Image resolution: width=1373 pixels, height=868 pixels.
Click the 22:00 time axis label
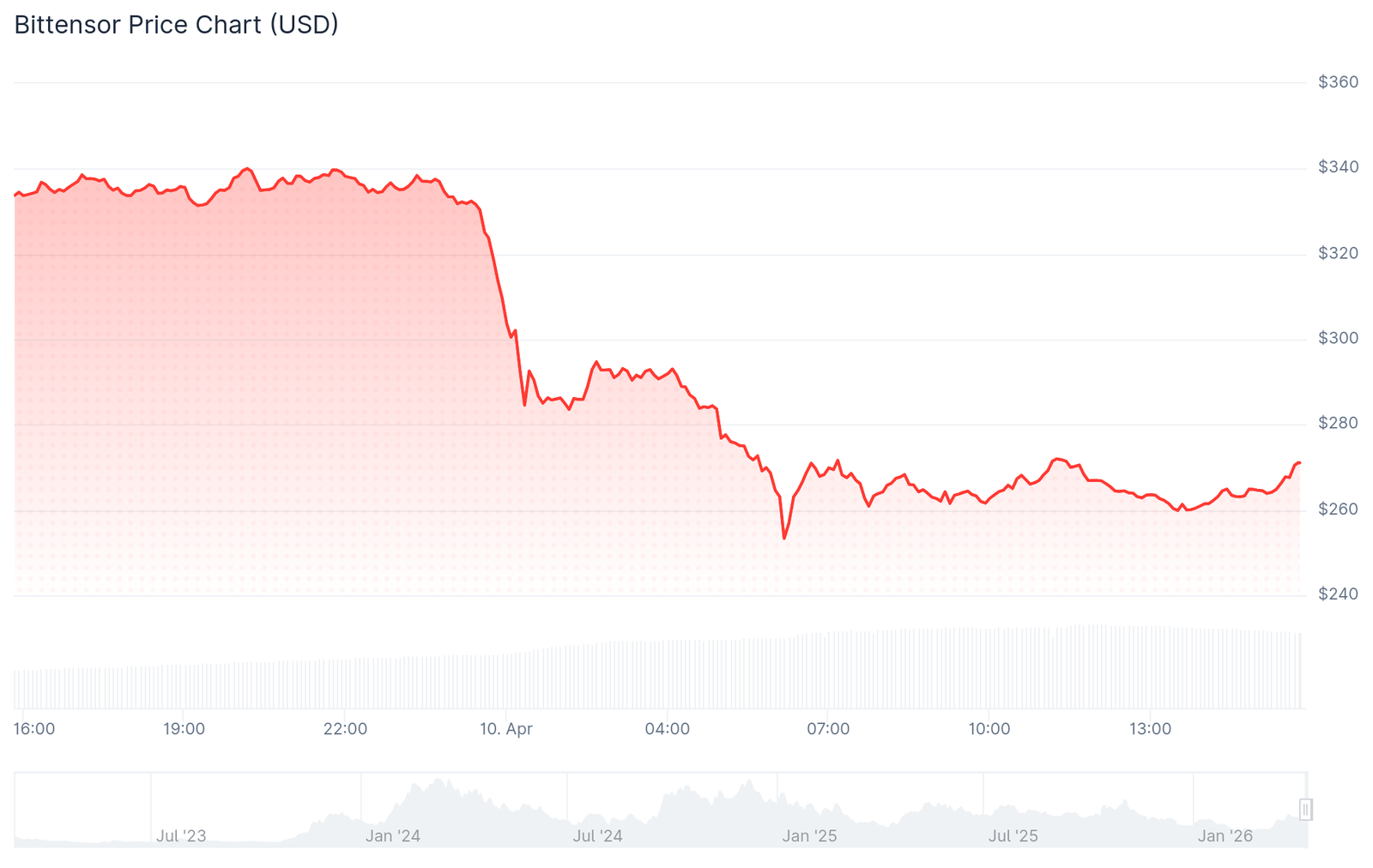345,729
